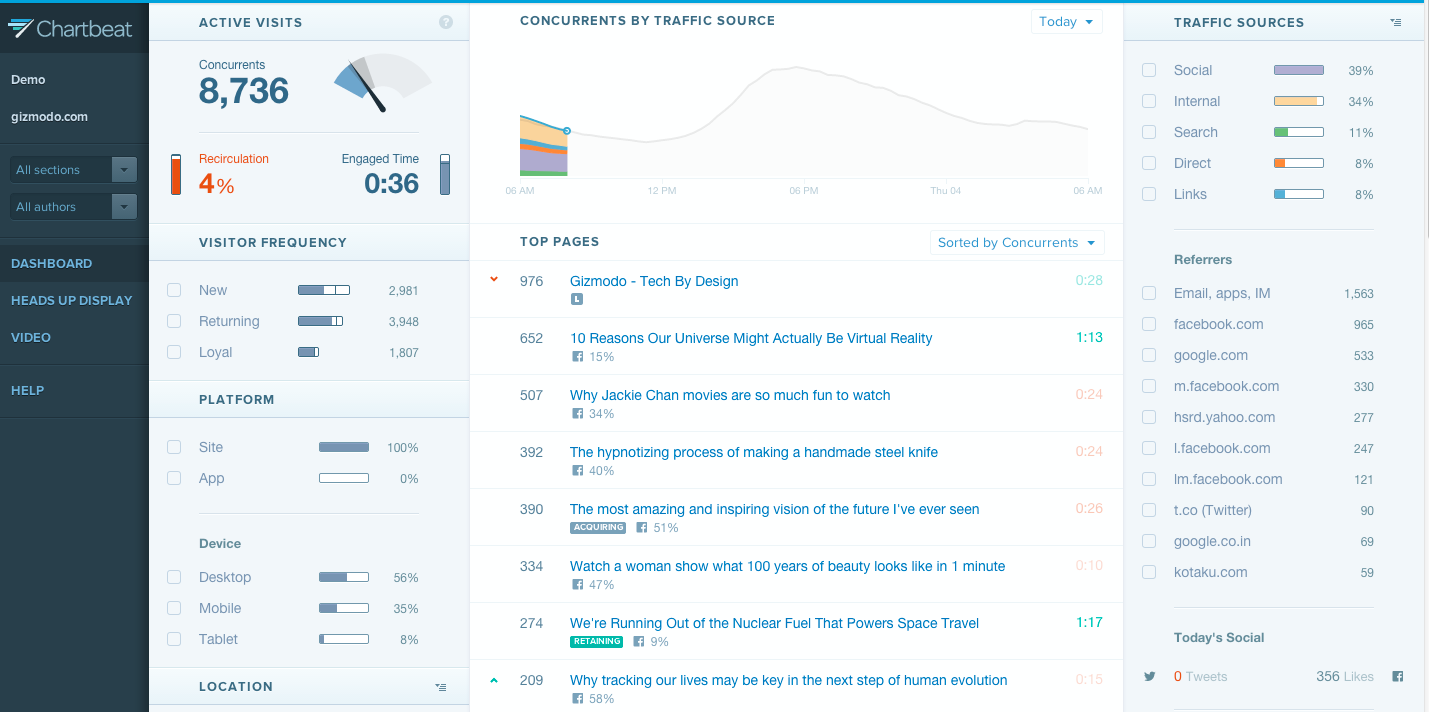Click the vertical scrollbar at right edge
Viewport: 1429px width, 712px height.
[1426, 120]
